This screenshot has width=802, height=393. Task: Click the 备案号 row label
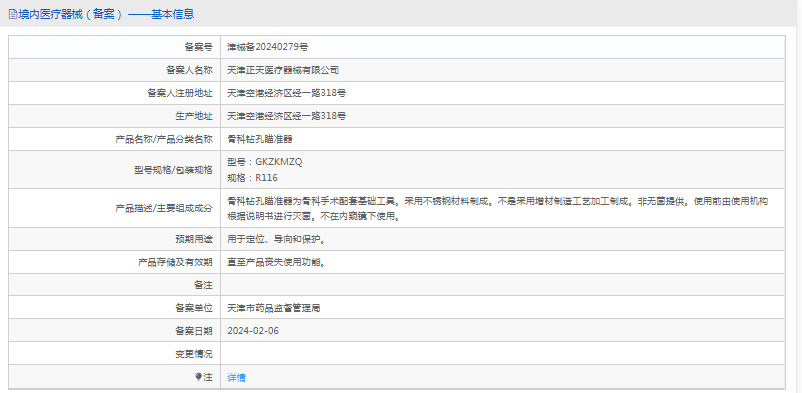tap(198, 47)
